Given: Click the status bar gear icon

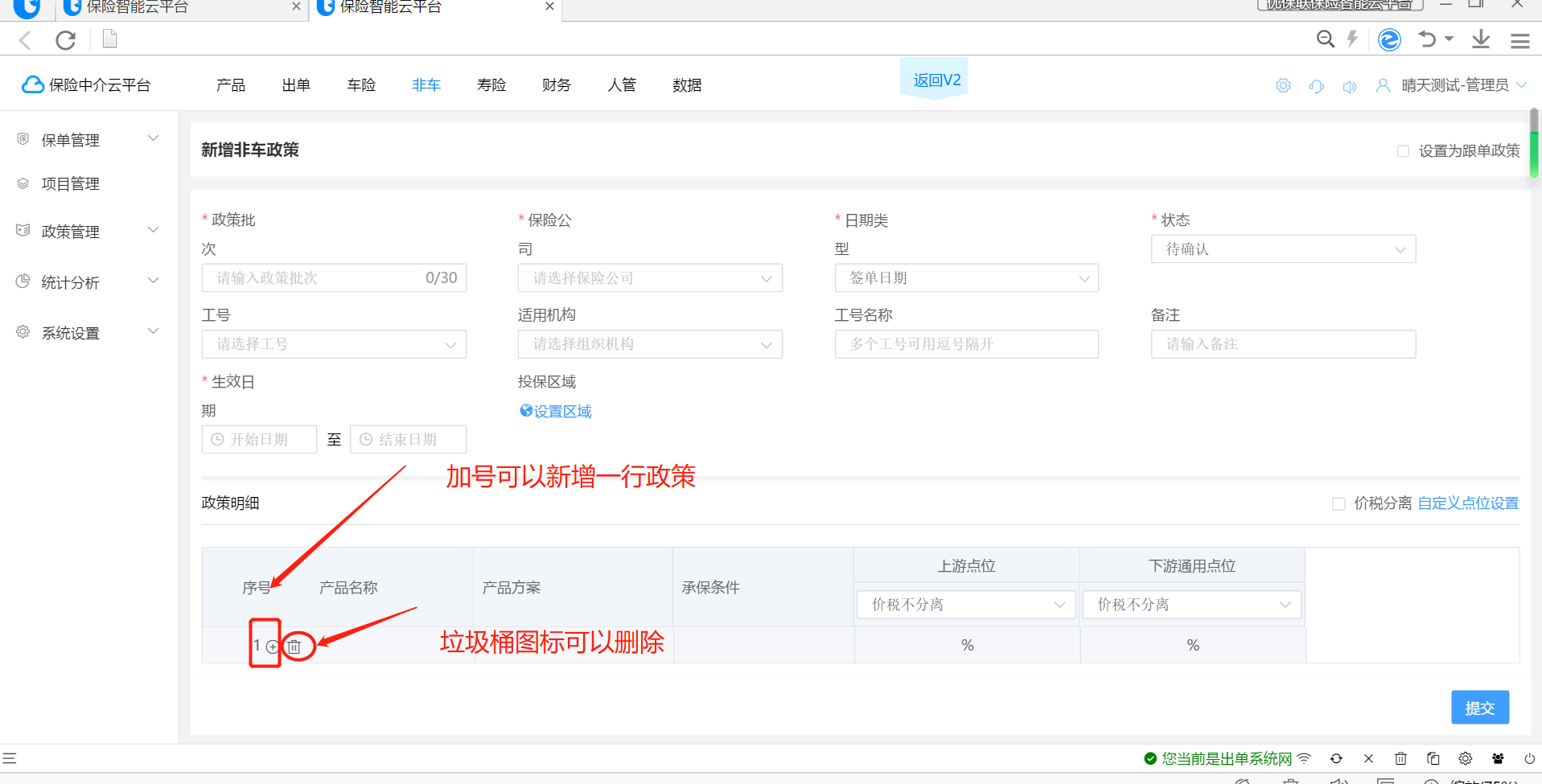Looking at the screenshot, I should coord(1465,758).
